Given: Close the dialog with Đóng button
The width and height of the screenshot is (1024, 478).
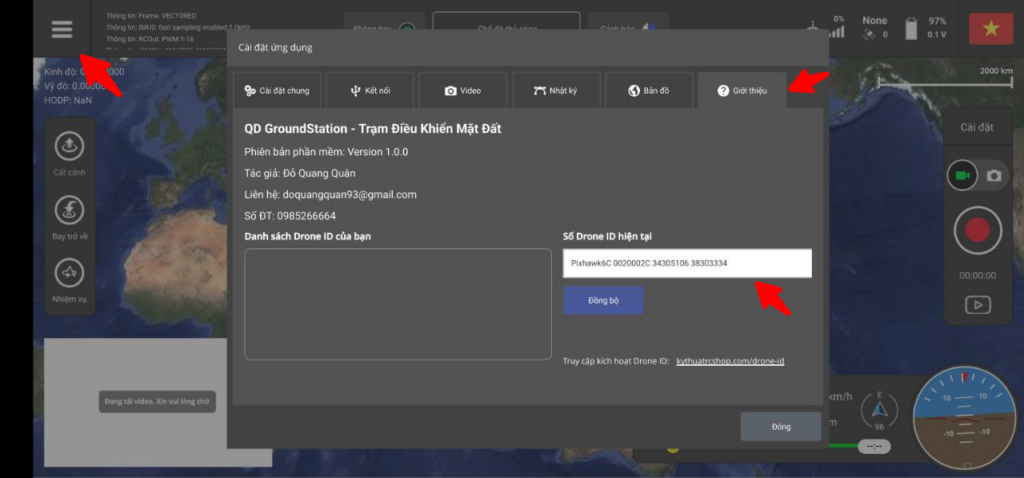Looking at the screenshot, I should (781, 426).
